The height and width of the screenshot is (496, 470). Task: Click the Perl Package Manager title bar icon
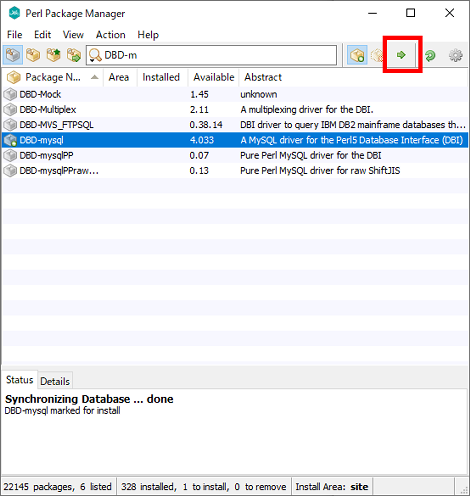point(14,13)
